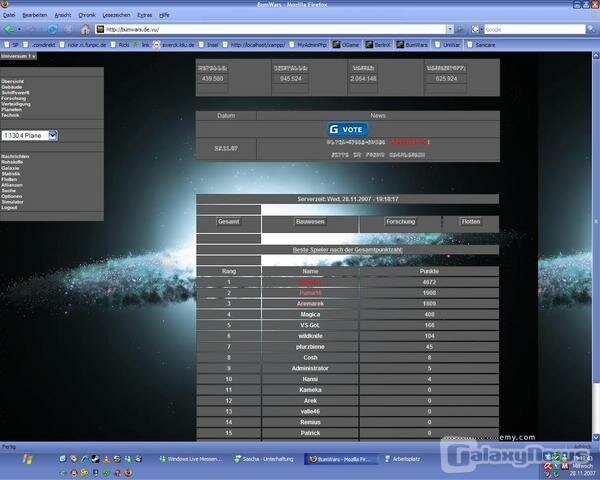
Task: Reload the page with the blue Reload icon
Action: [x=52, y=29]
